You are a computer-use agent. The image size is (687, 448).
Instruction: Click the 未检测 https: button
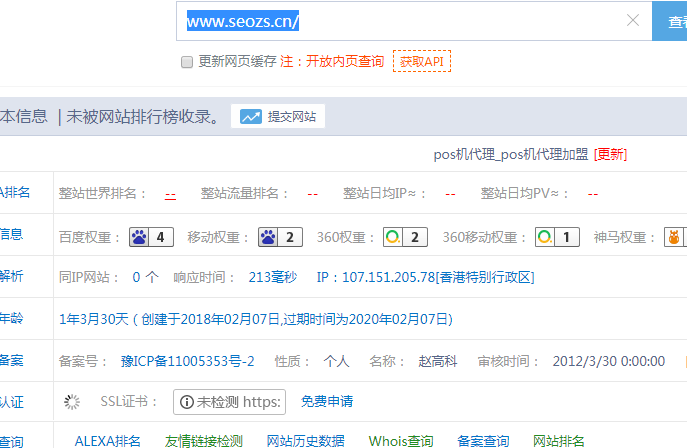pyautogui.click(x=230, y=402)
